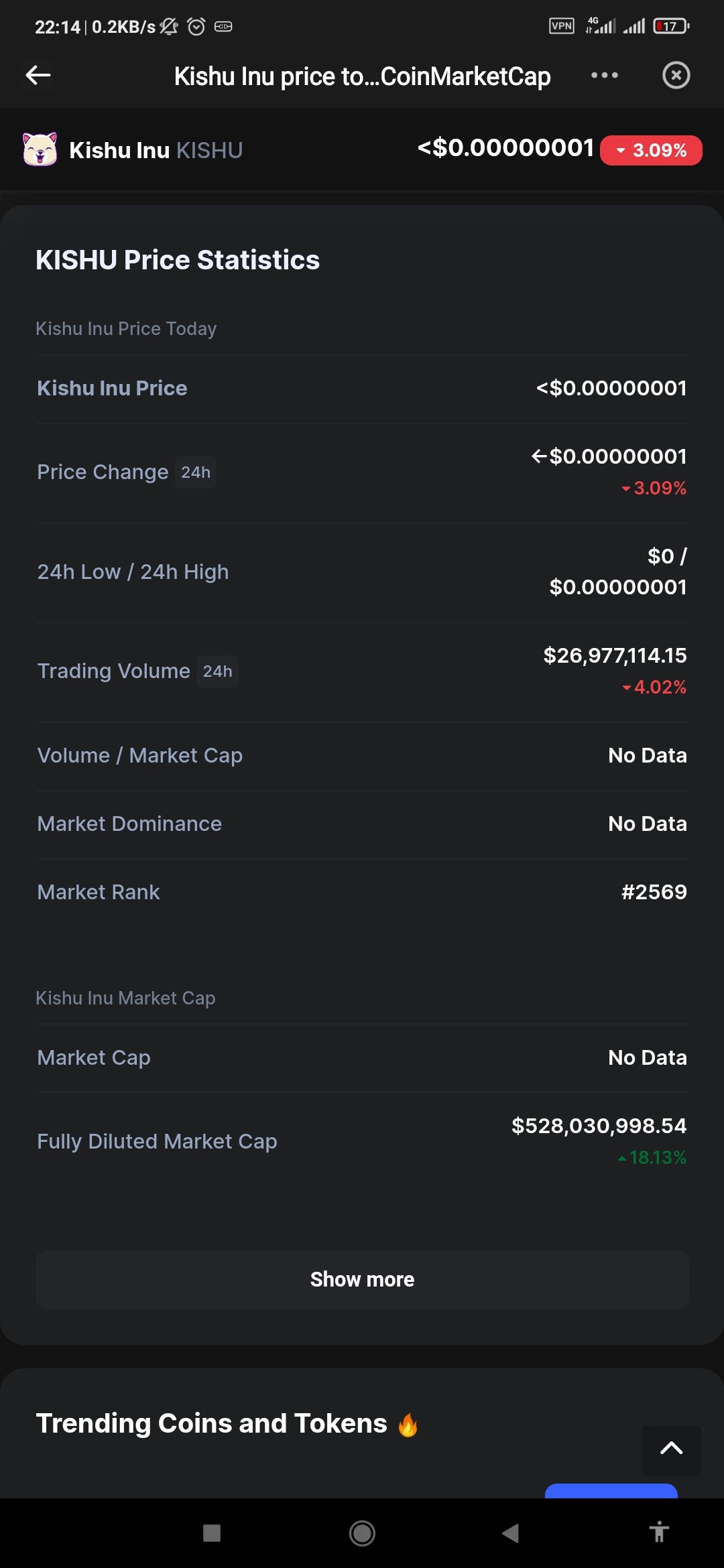Tap the blue button at bottom edge
Image resolution: width=724 pixels, height=1568 pixels.
click(x=611, y=1491)
